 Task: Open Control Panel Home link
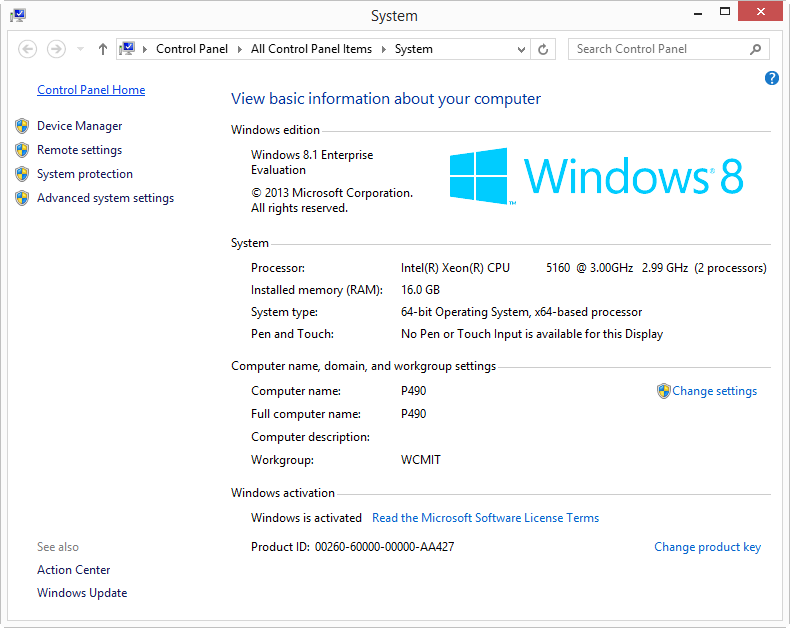point(91,90)
